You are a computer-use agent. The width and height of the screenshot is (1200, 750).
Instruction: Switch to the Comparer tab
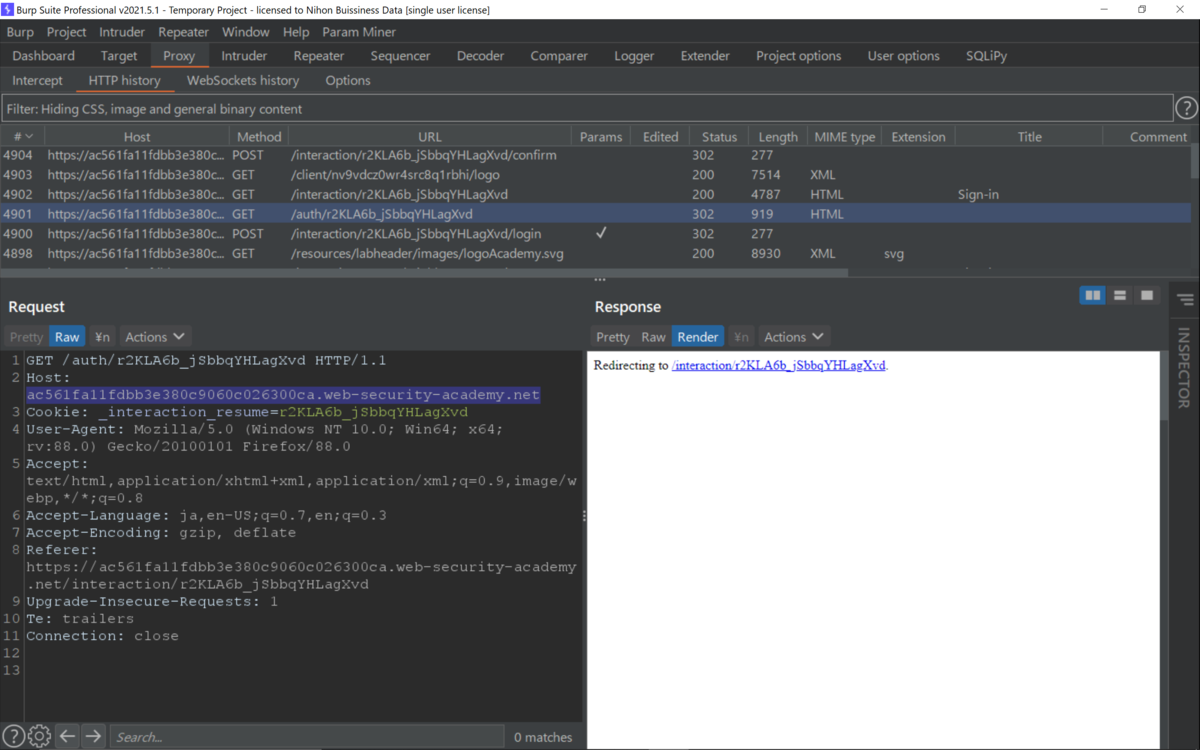[x=559, y=56]
